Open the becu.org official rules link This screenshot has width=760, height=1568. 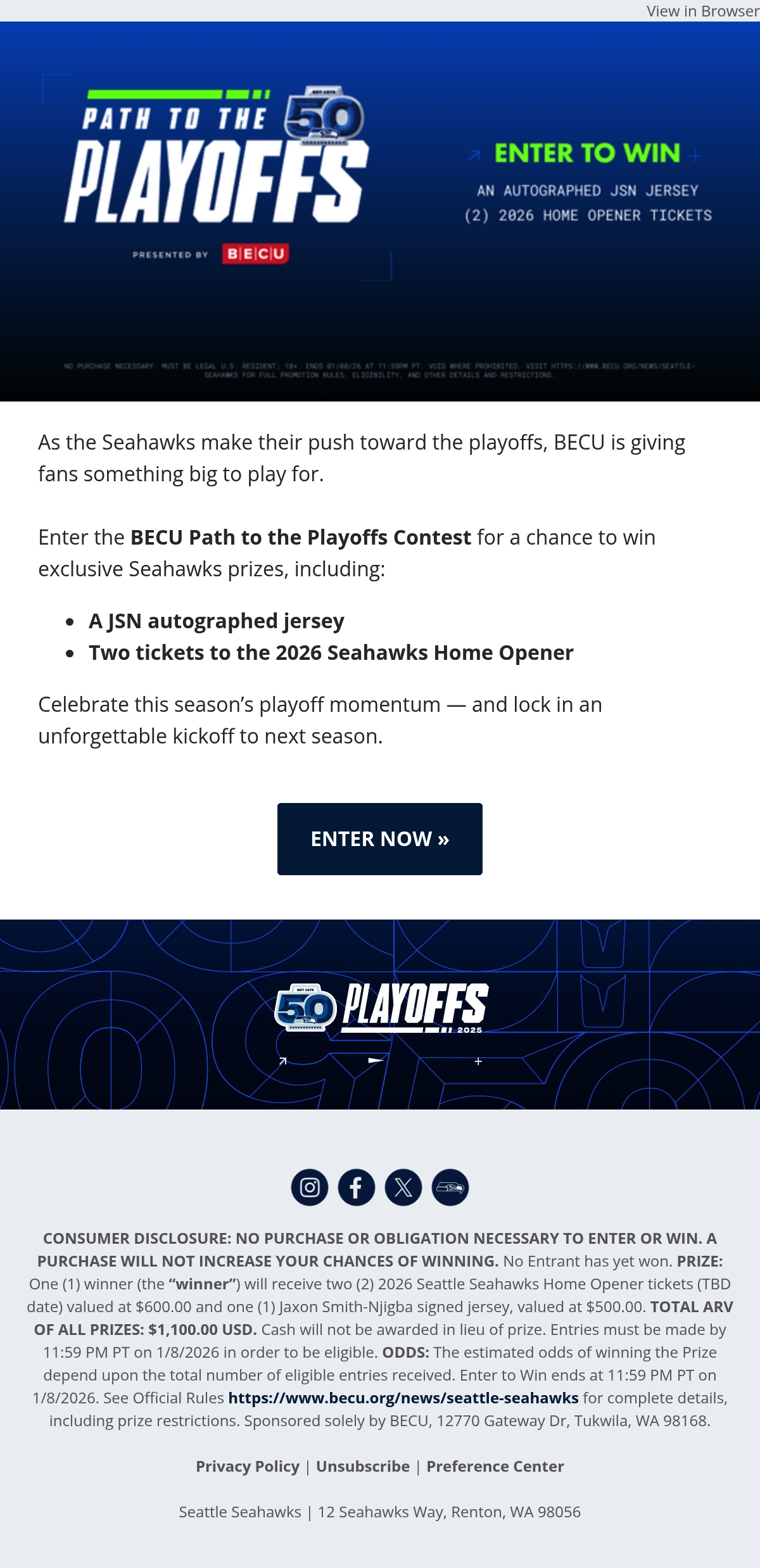click(403, 1398)
